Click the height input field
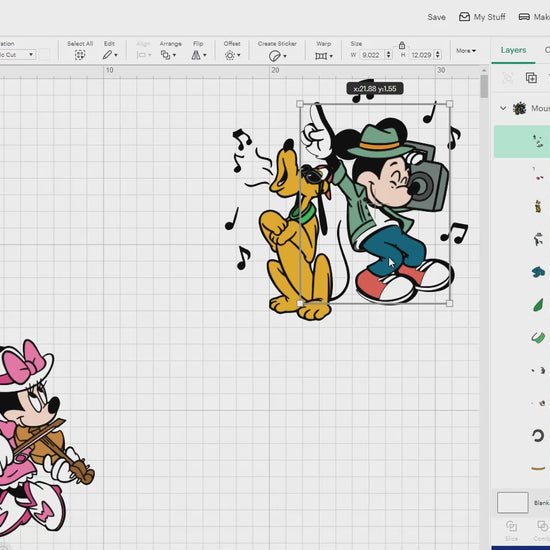 point(421,55)
